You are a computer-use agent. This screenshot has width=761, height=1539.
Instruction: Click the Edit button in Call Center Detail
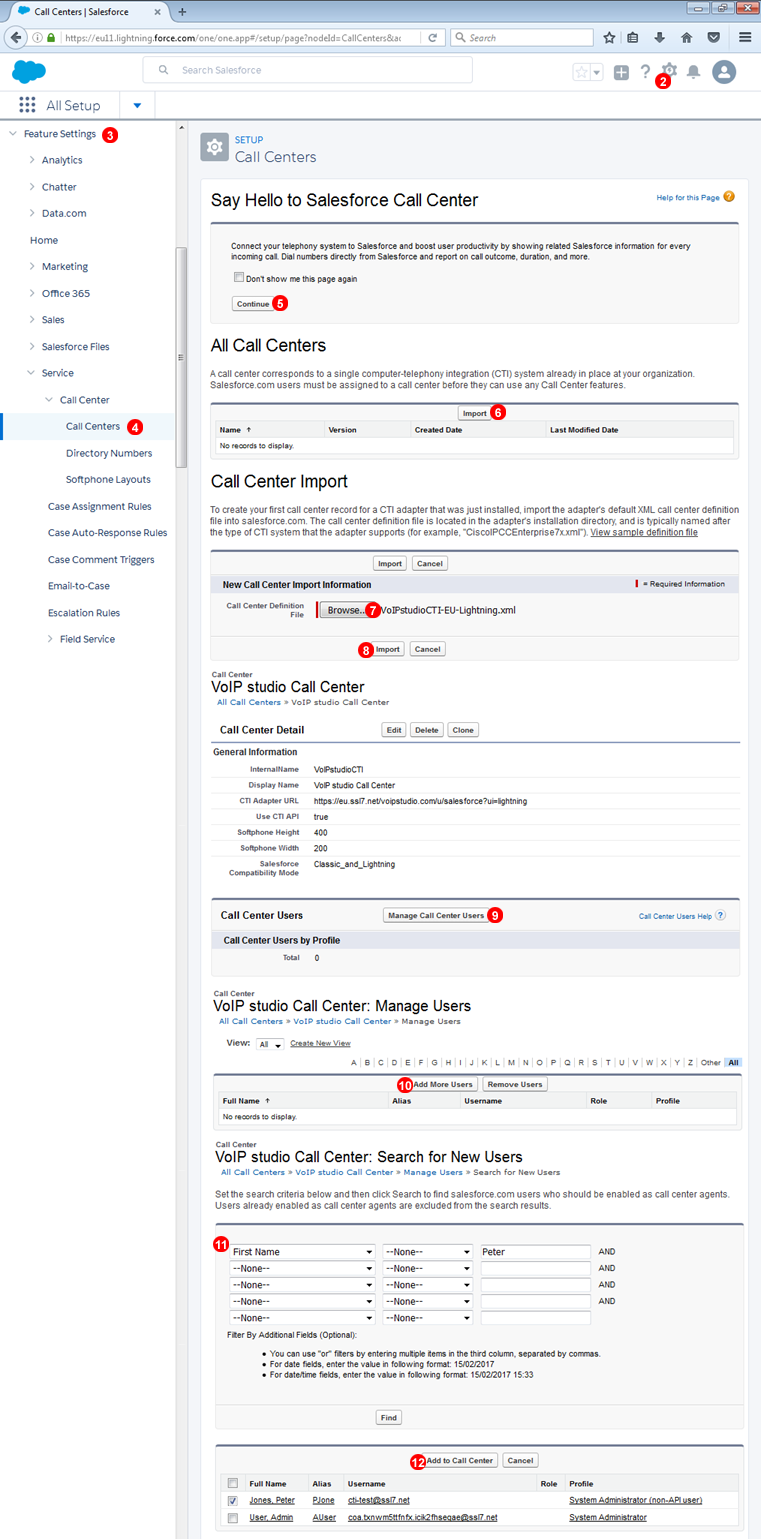click(x=394, y=730)
